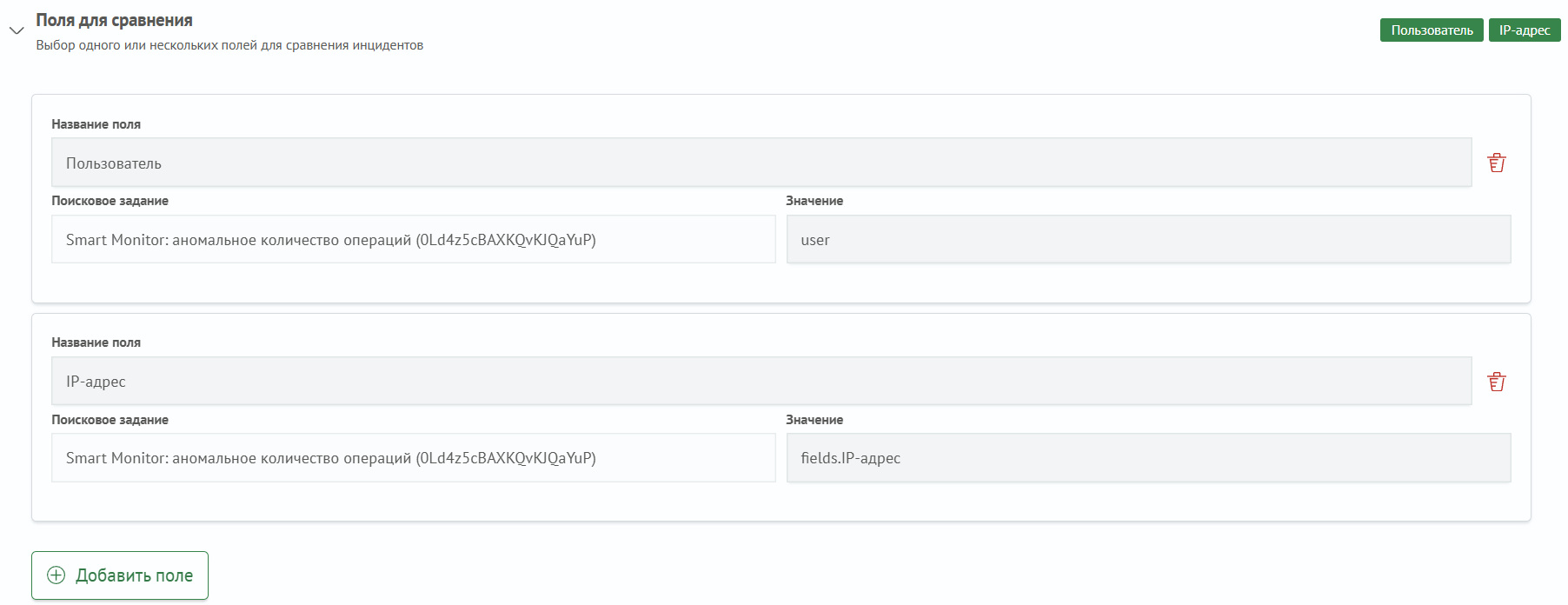Image resolution: width=1568 pixels, height=605 pixels.
Task: Click the value field containing fields.IP-адрес
Action: click(1147, 458)
